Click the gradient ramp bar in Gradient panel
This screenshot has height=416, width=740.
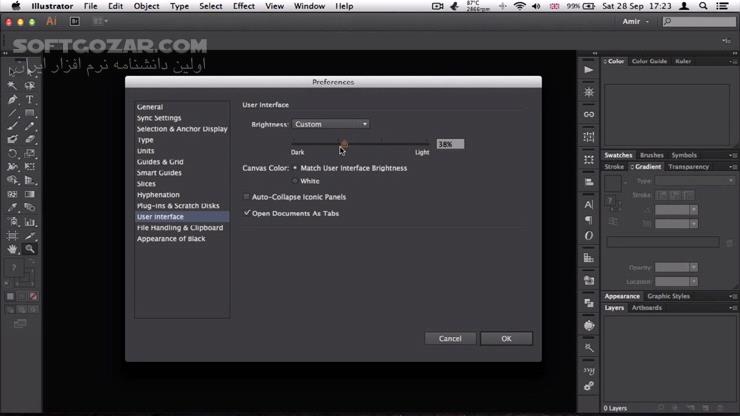click(663, 243)
